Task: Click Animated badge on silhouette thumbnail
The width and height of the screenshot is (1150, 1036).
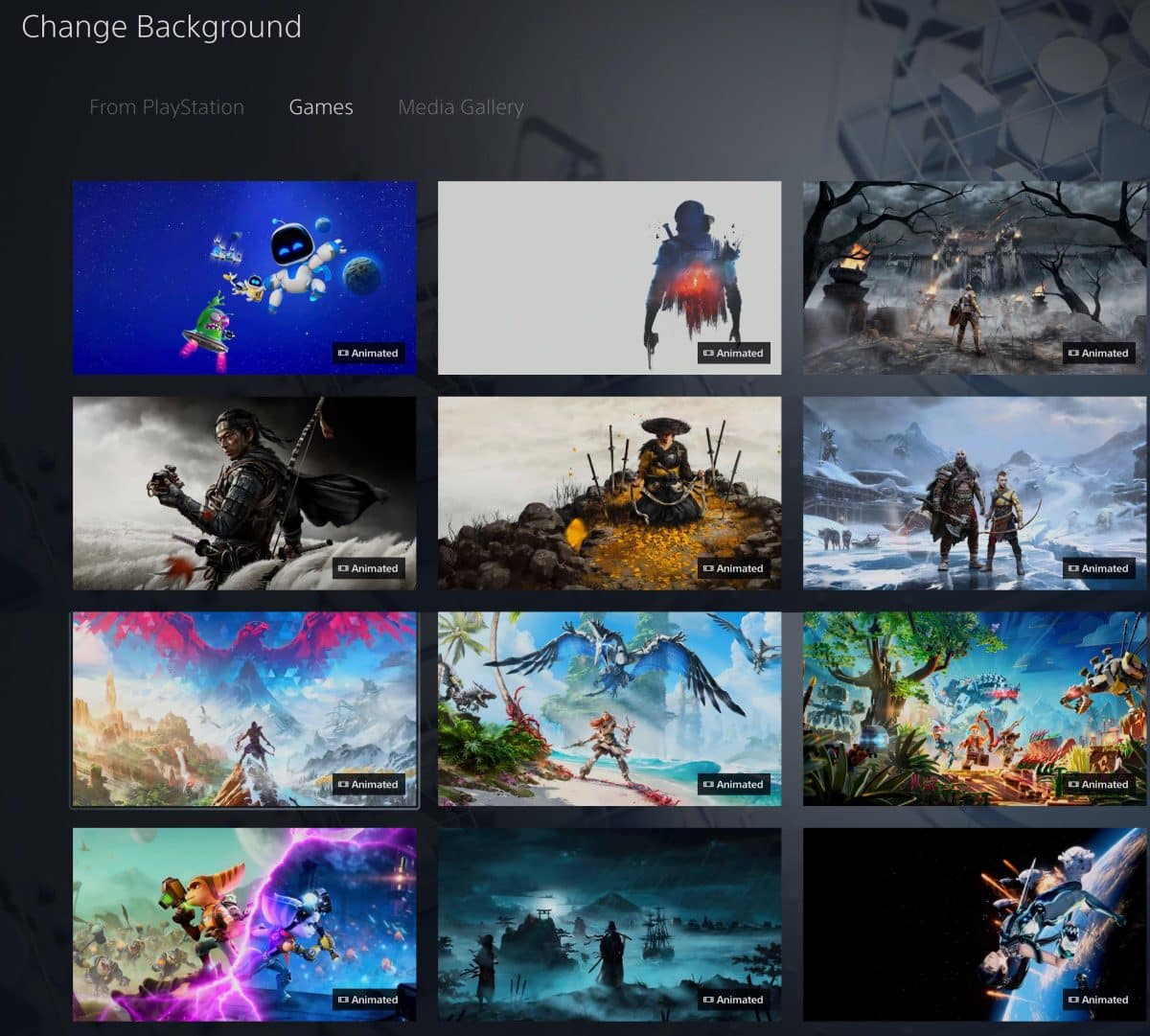Action: click(x=733, y=353)
